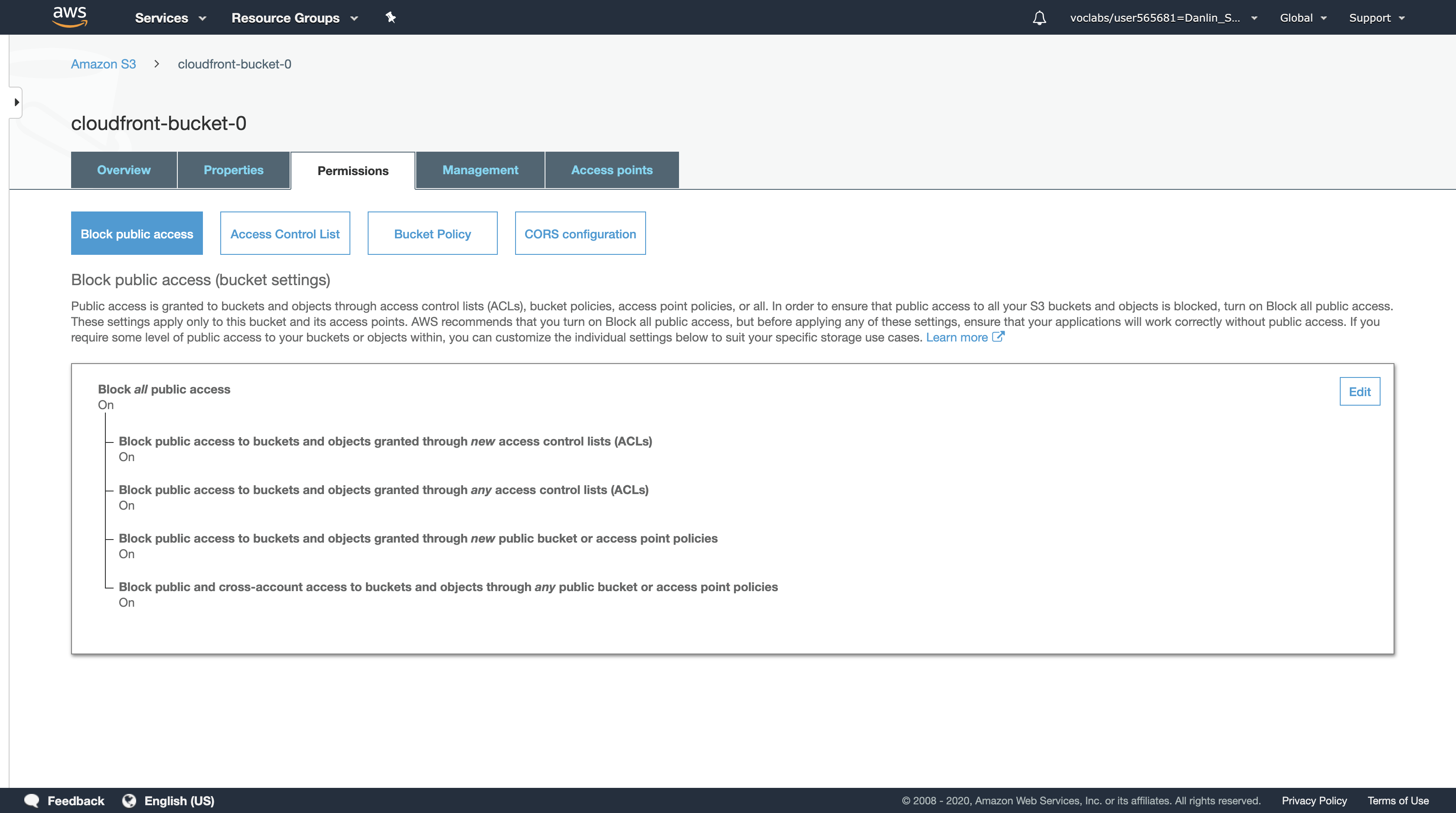The width and height of the screenshot is (1456, 813).
Task: Switch to the Properties tab
Action: tap(233, 170)
